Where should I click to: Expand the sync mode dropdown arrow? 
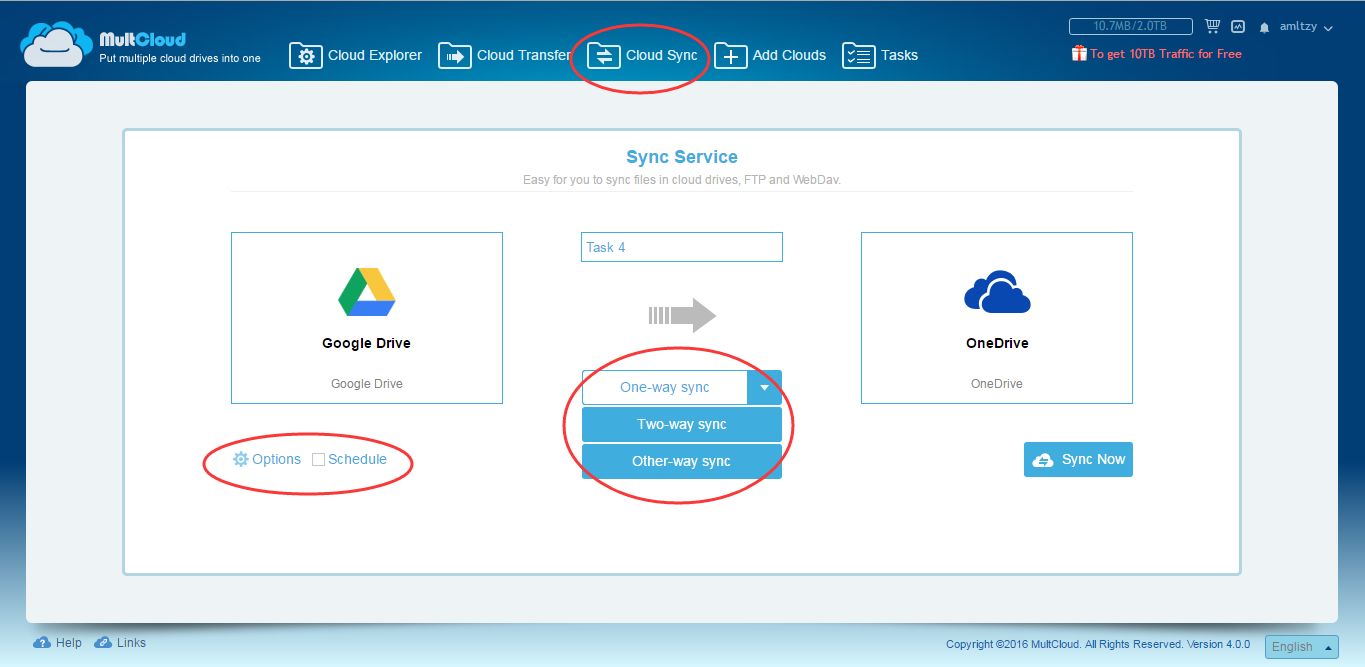(x=764, y=387)
